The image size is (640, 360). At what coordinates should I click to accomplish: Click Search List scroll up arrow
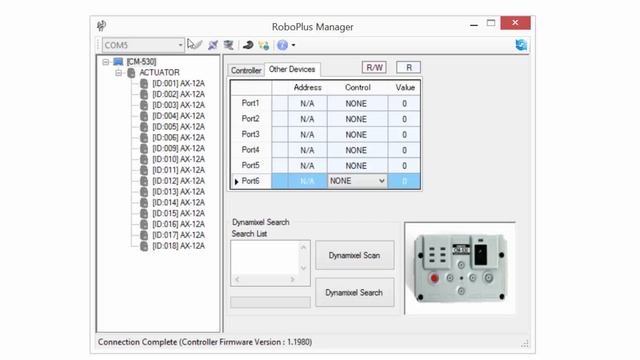pyautogui.click(x=303, y=247)
